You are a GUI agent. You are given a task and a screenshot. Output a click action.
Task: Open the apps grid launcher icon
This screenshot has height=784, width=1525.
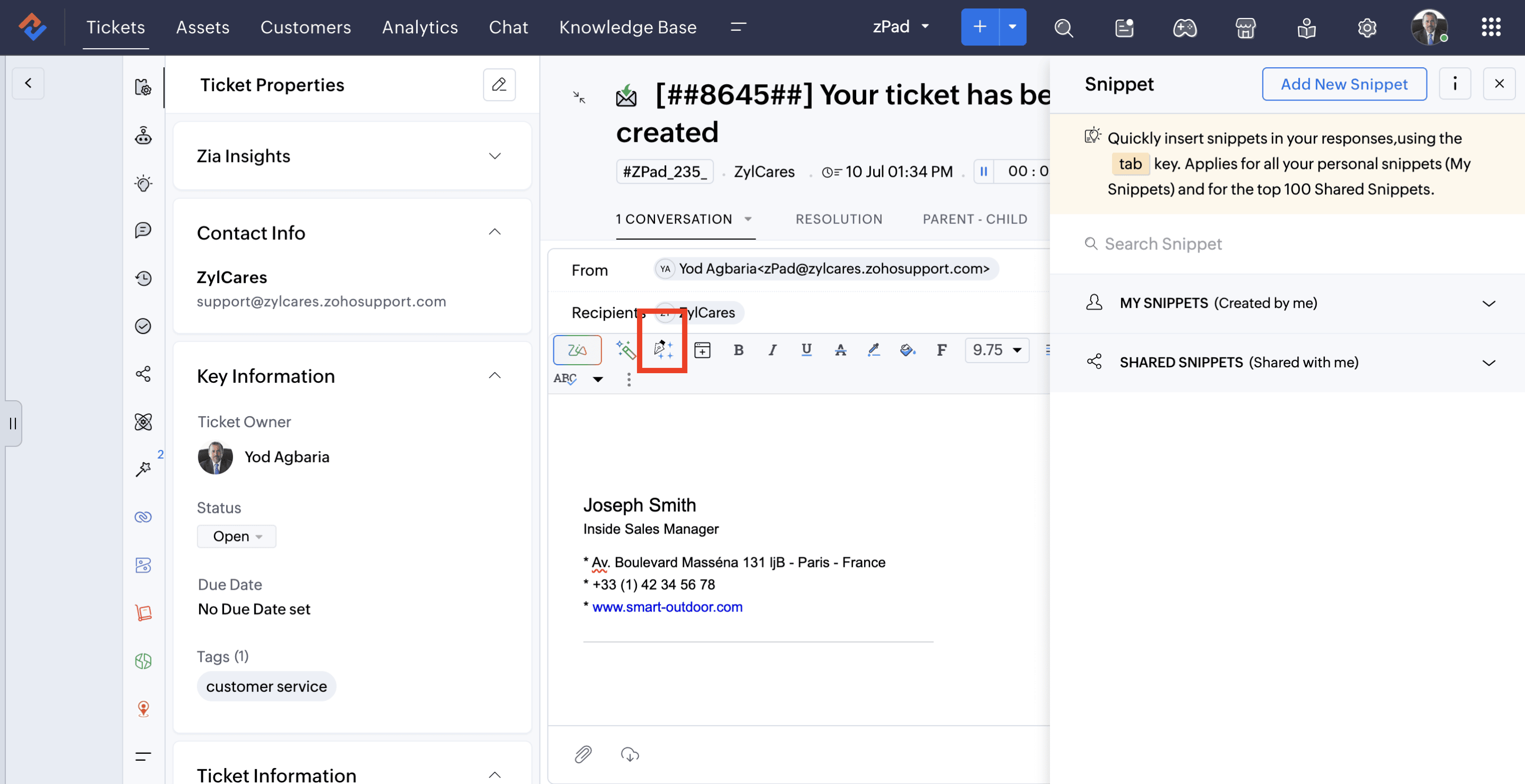pos(1491,27)
